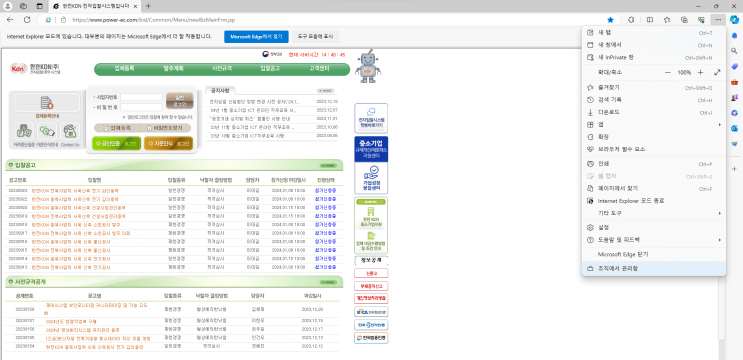Click the zoom in plus button in menu
743x360 pixels.
[x=700, y=72]
